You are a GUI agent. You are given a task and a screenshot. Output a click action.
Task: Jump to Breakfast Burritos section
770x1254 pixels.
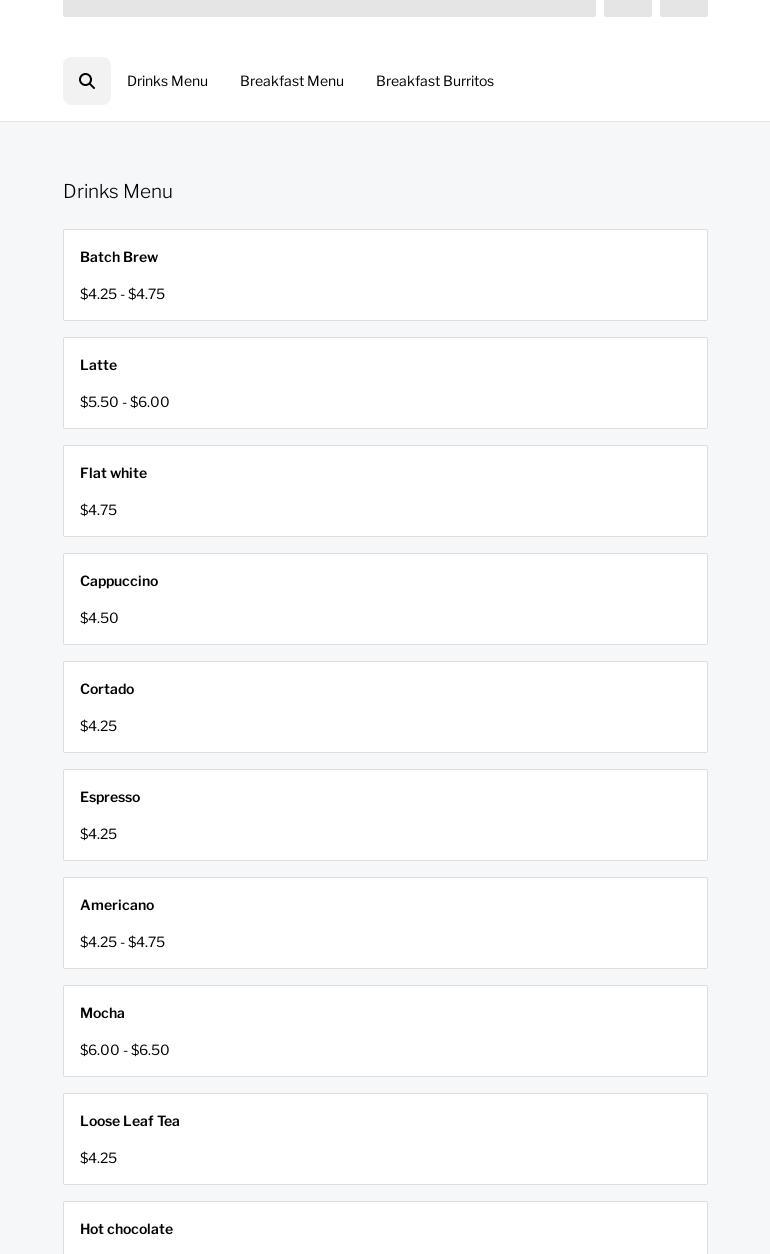point(435,81)
